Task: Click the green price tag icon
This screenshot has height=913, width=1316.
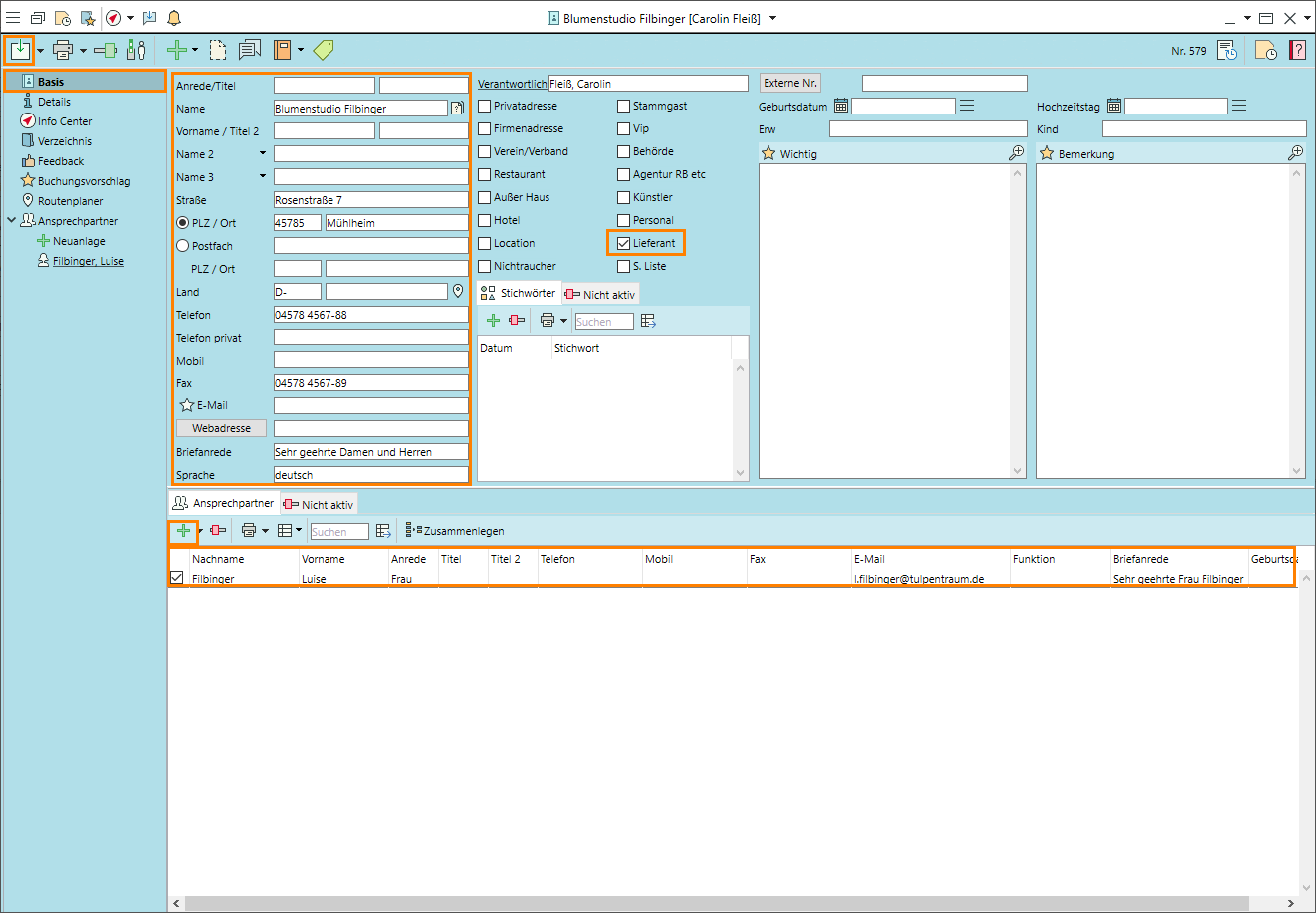Action: [x=324, y=50]
